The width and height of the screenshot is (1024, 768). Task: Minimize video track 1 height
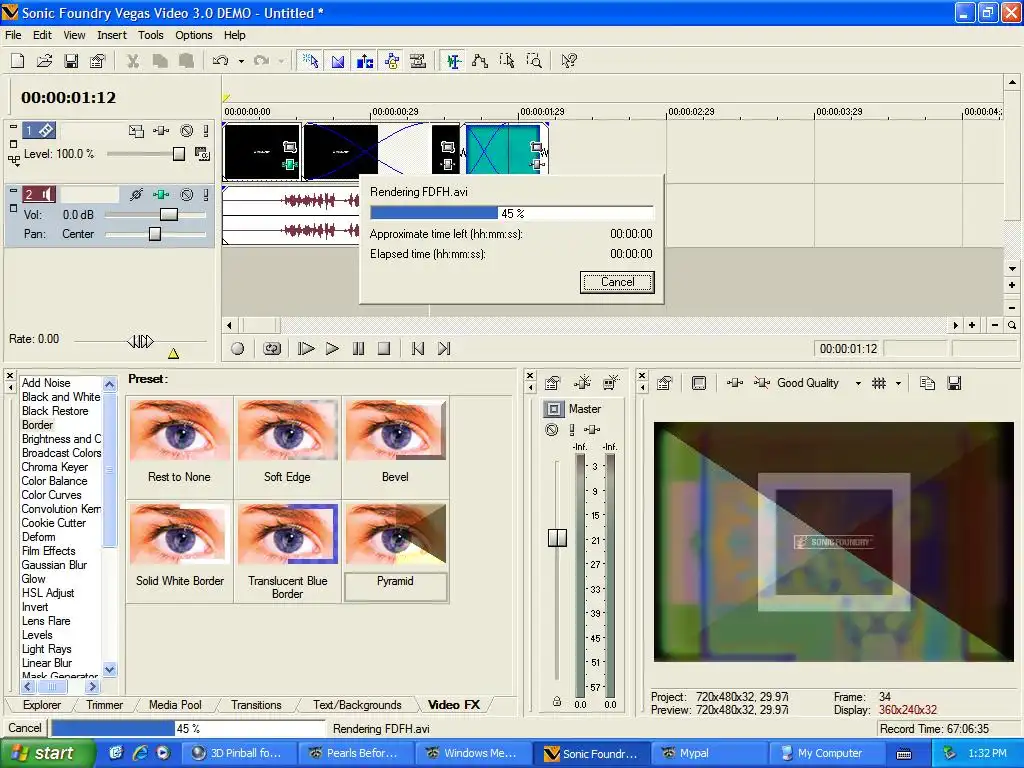pyautogui.click(x=13, y=127)
